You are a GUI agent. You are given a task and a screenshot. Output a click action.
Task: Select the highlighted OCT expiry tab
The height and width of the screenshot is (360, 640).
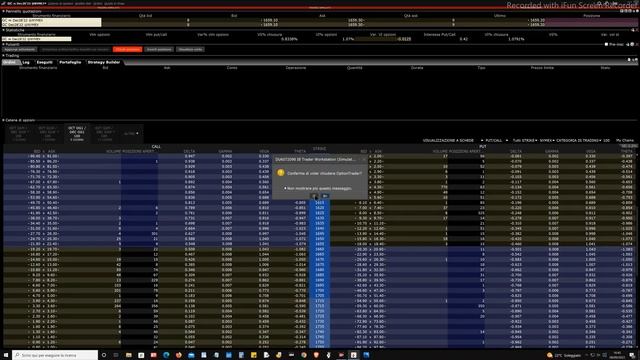77,133
